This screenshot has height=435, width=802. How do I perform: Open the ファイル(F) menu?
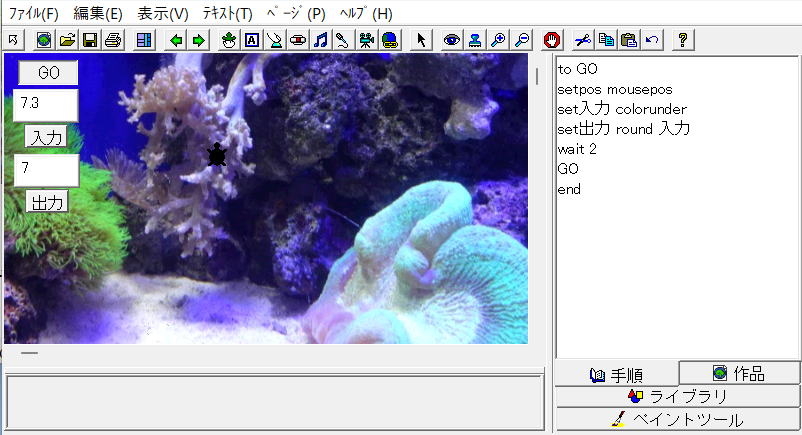pos(34,13)
